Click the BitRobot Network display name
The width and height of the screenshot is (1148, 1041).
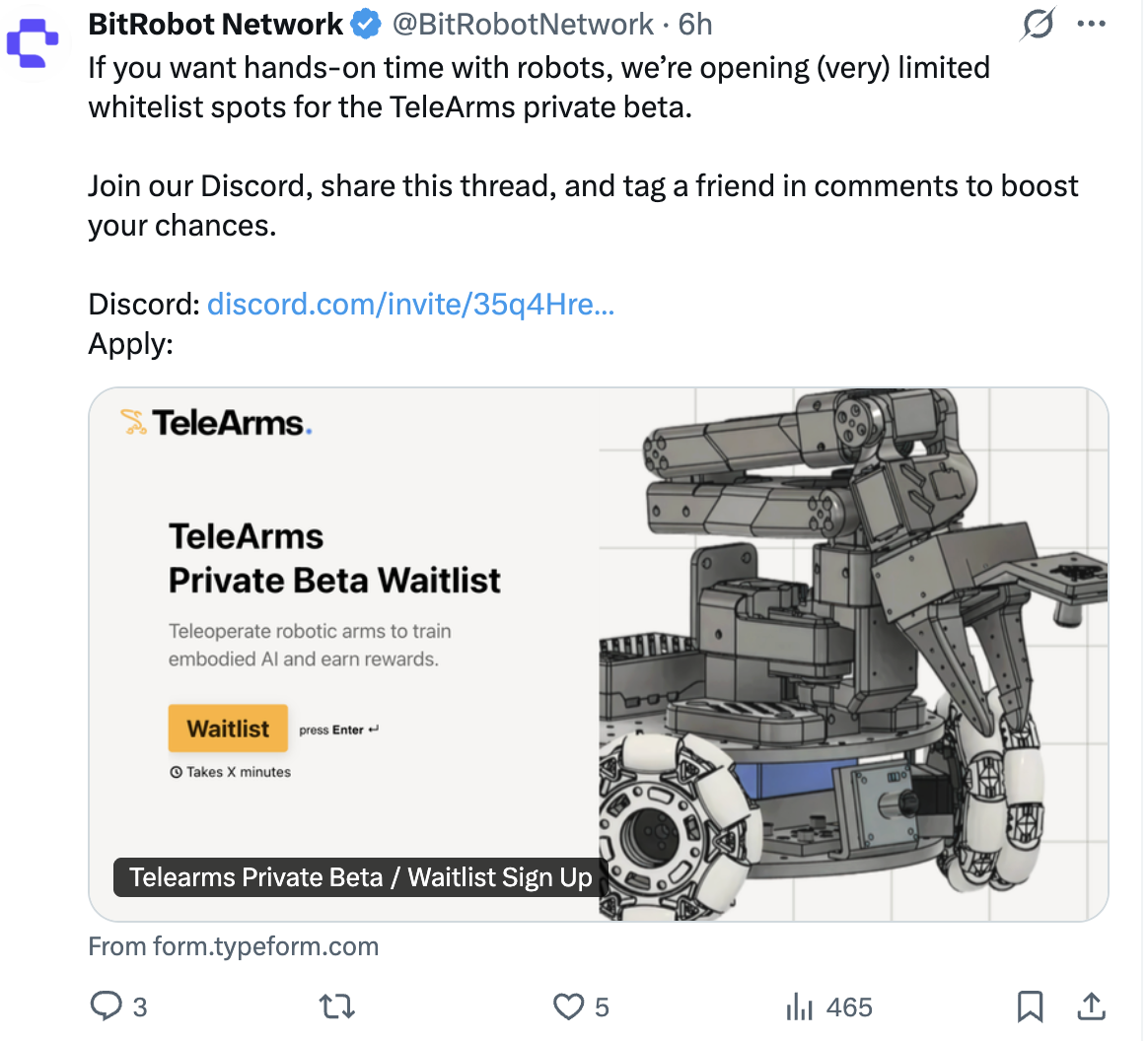(x=216, y=24)
